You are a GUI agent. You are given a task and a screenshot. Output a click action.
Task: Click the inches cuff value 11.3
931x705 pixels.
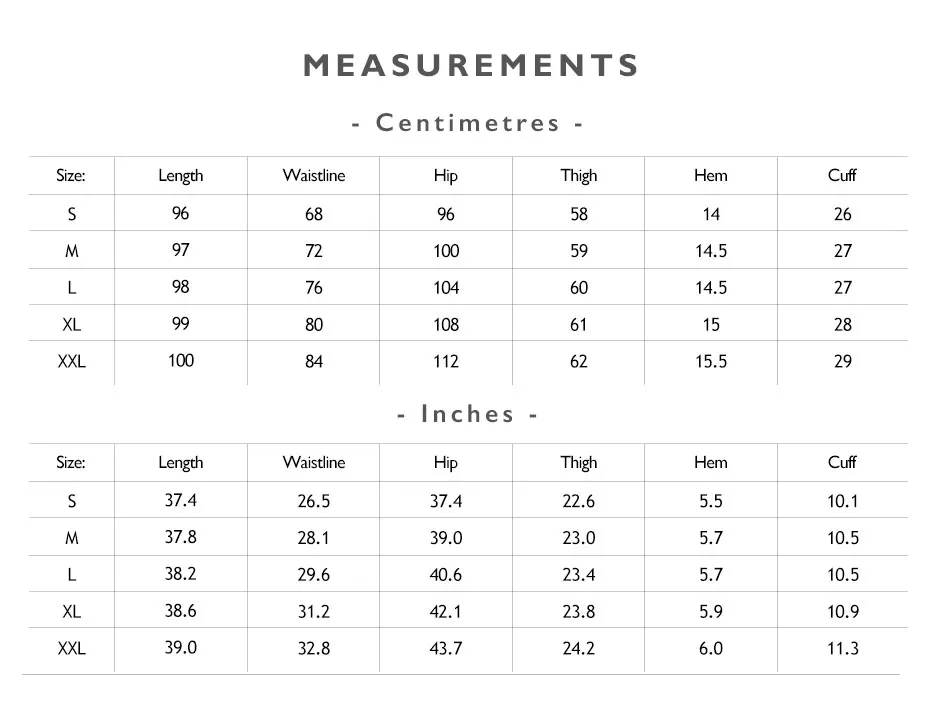click(x=843, y=648)
